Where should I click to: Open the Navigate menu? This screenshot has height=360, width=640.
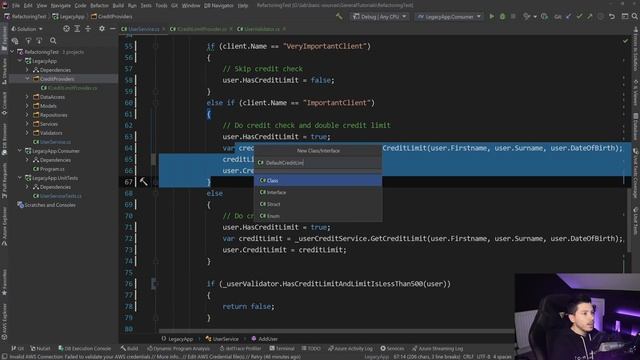point(60,5)
